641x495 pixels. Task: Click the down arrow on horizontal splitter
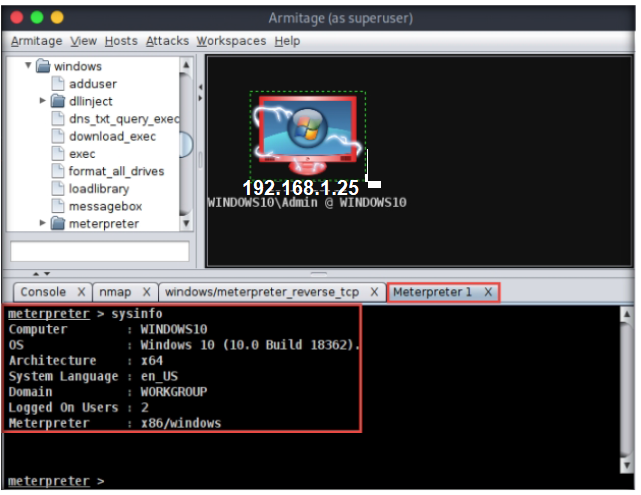47,273
